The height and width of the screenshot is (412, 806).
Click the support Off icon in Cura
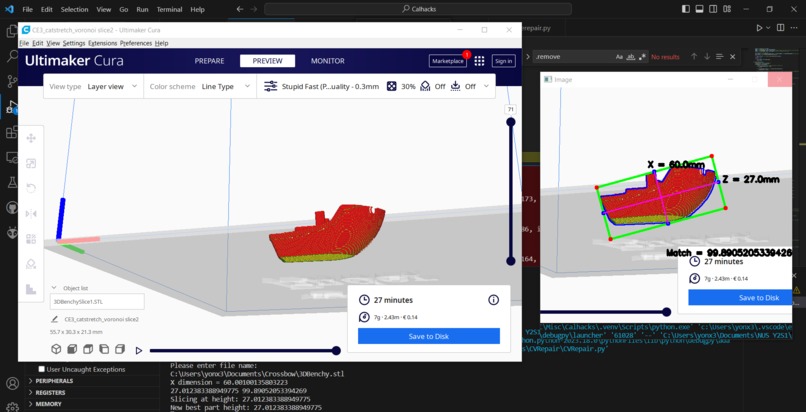point(425,86)
